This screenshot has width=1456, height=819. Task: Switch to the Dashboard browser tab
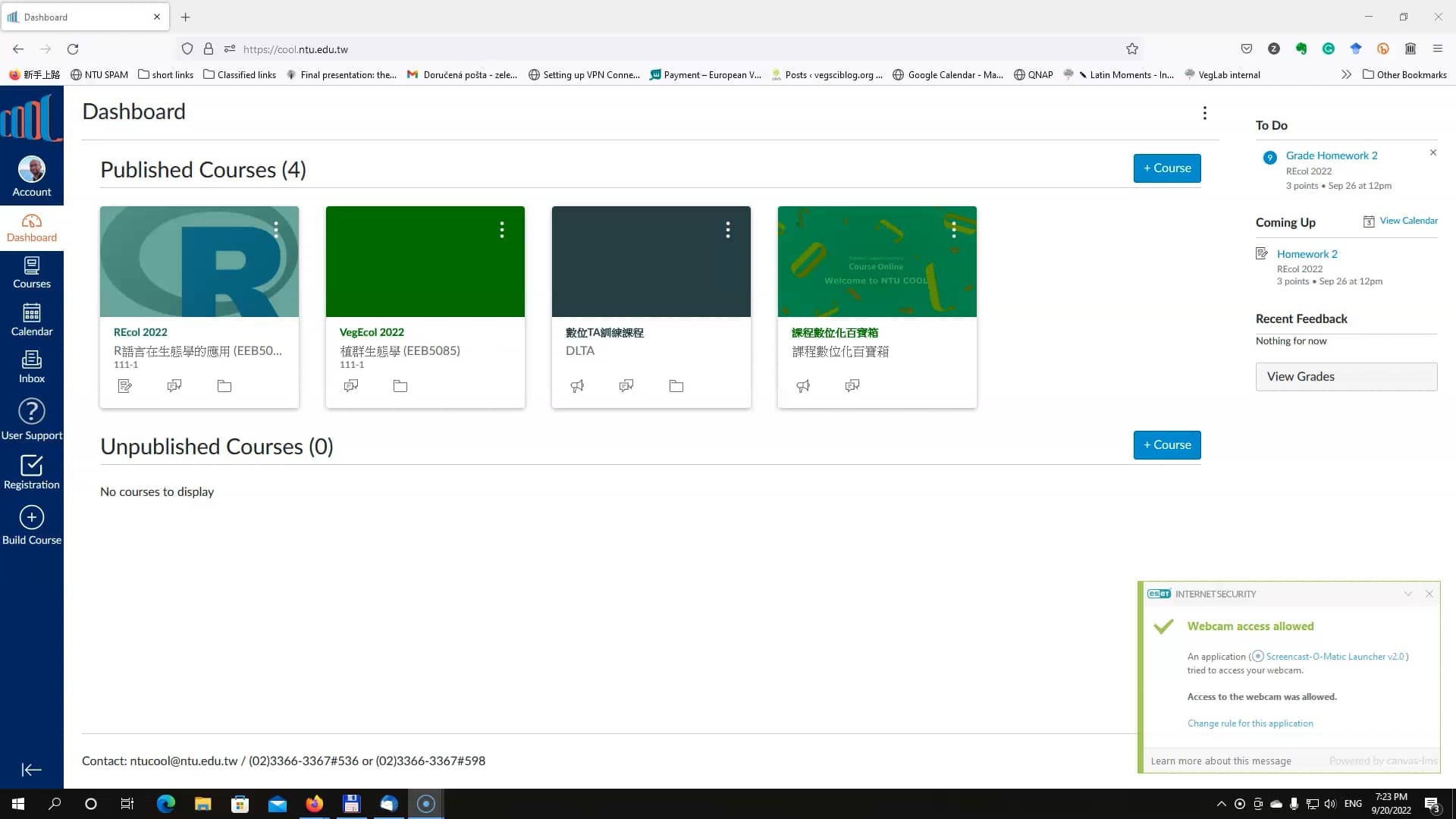76,17
